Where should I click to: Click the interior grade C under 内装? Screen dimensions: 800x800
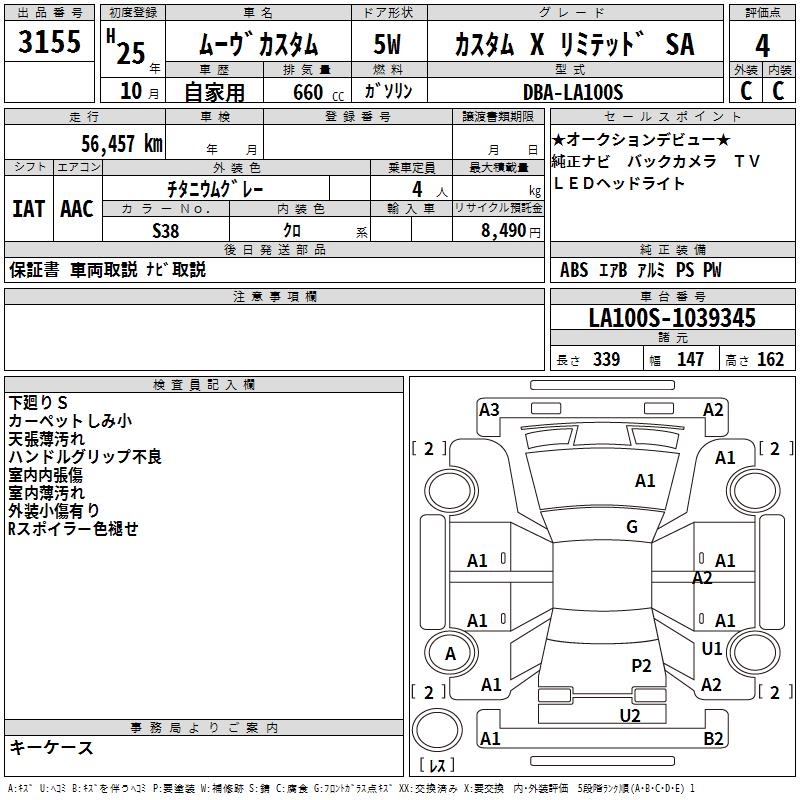(x=778, y=91)
